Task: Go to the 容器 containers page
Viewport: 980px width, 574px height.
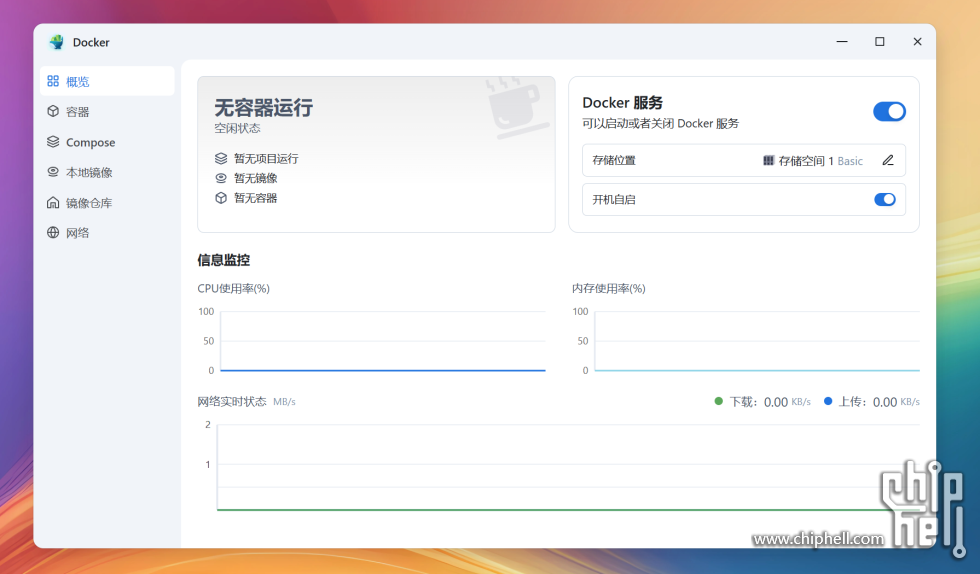Action: pos(107,111)
